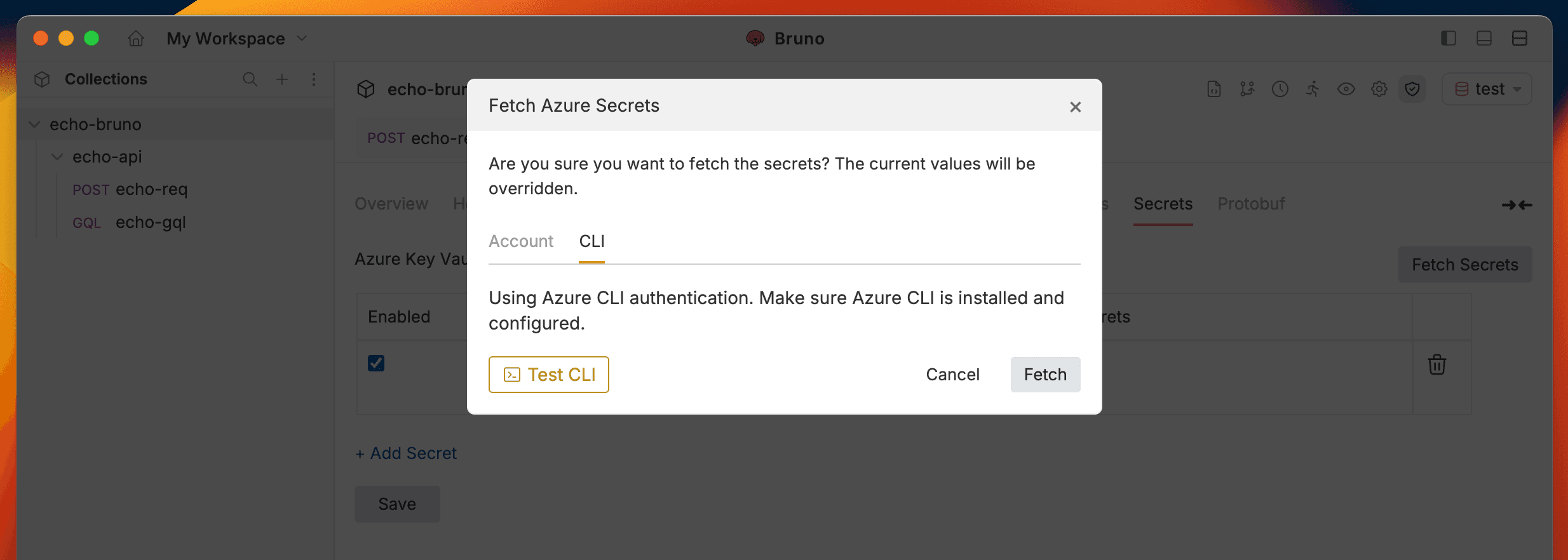
Task: Toggle the sidebar layout icon
Action: (x=1449, y=38)
